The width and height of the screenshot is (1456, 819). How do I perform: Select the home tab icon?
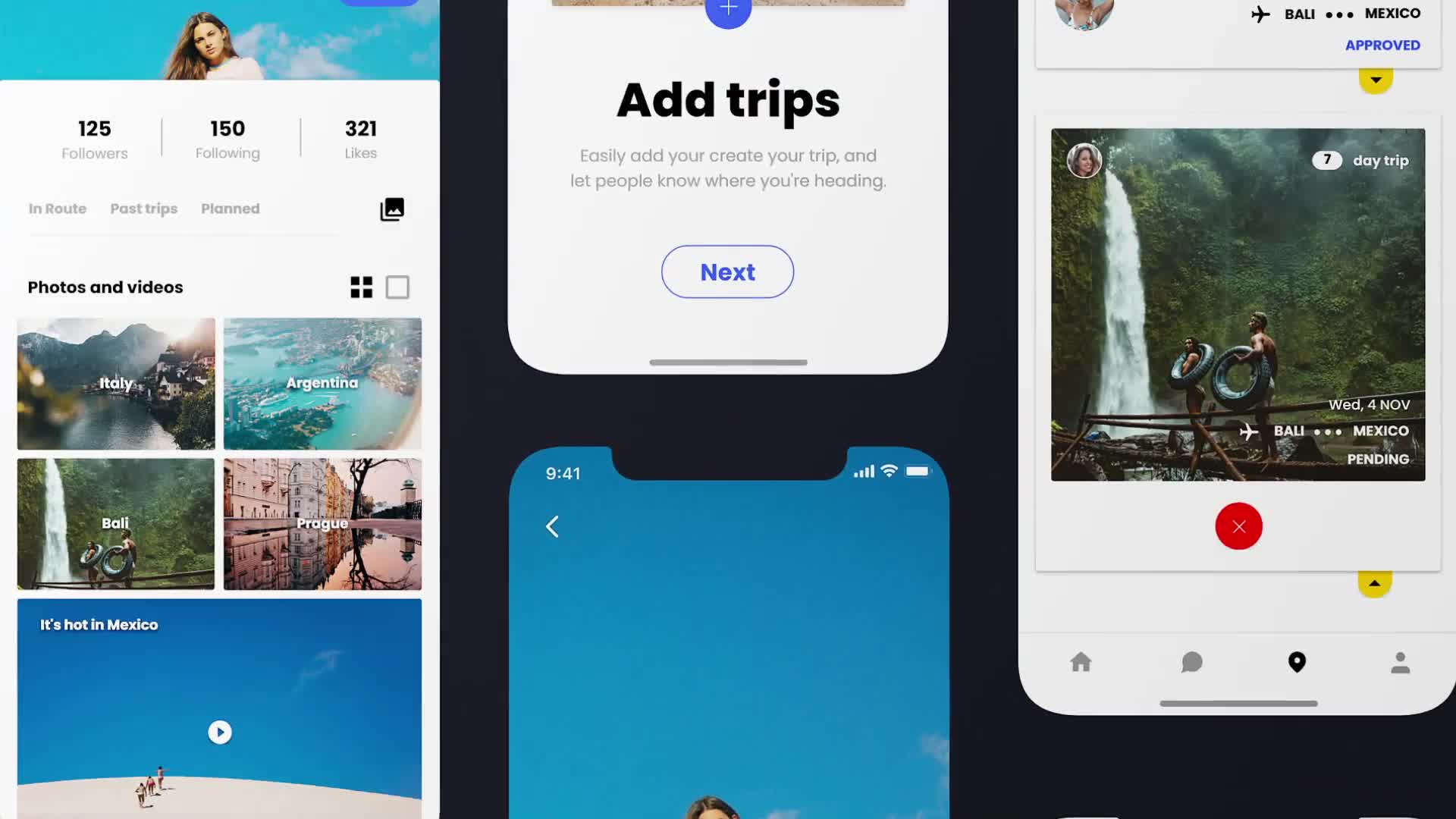coord(1080,662)
